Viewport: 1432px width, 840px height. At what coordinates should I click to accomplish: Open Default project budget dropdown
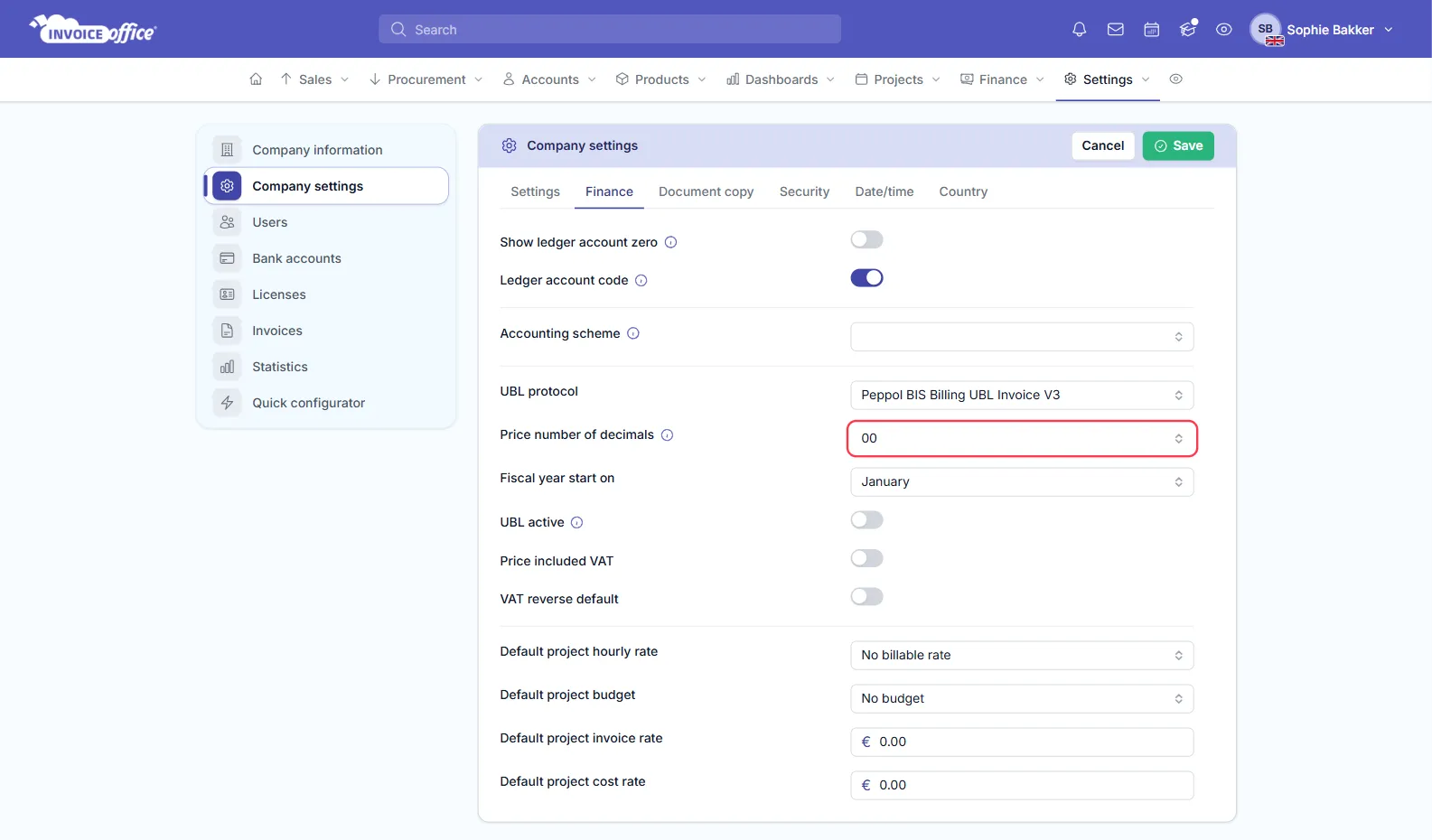click(x=1022, y=698)
